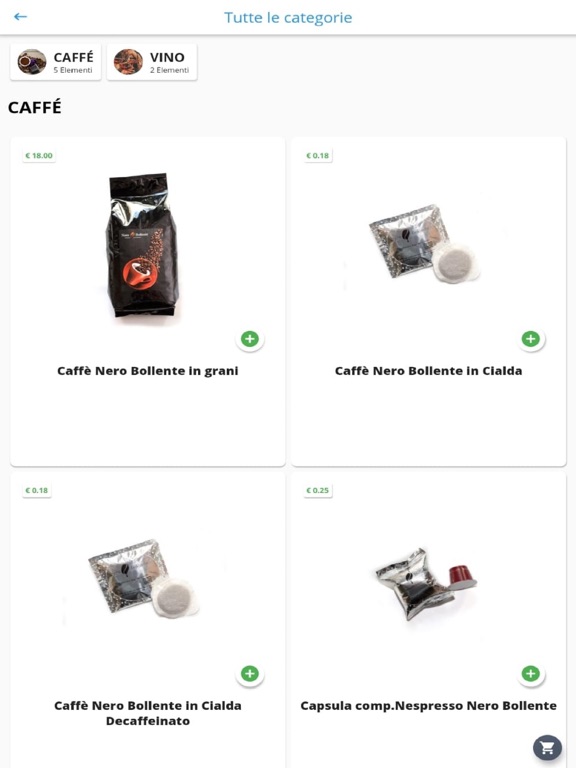The image size is (576, 768).
Task: Open Caffè Nero Bollente in Cialda title
Action: click(429, 371)
